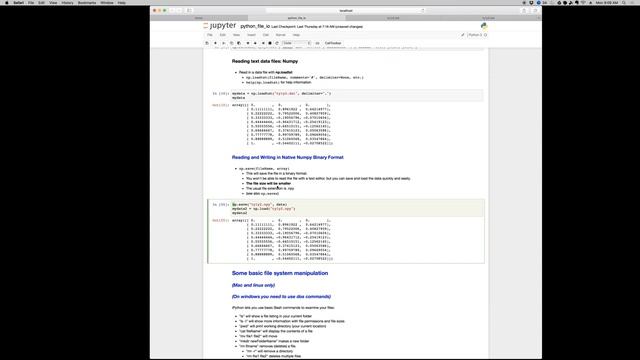Click the Python logo in the notebook header
The width and height of the screenshot is (640, 360).
coord(484,26)
